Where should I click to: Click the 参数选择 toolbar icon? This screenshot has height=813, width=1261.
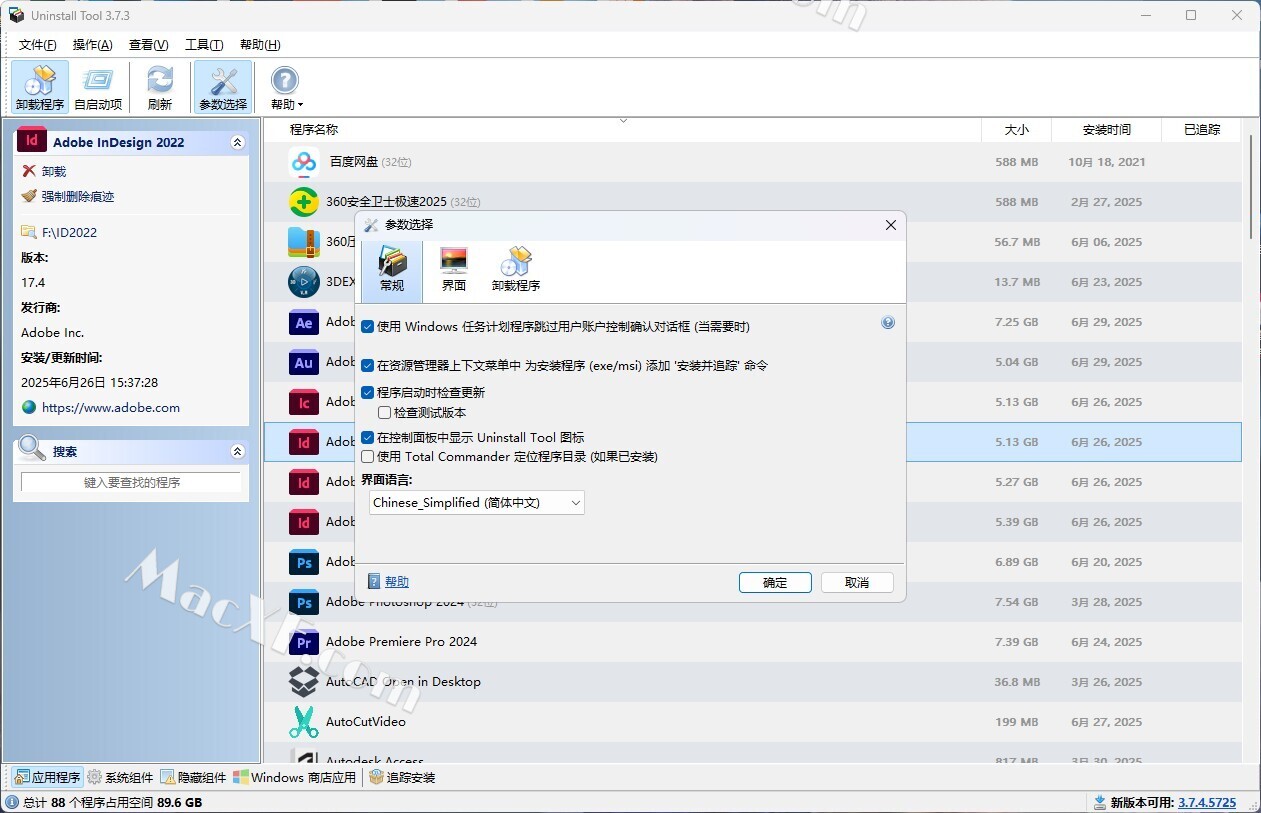click(x=223, y=87)
